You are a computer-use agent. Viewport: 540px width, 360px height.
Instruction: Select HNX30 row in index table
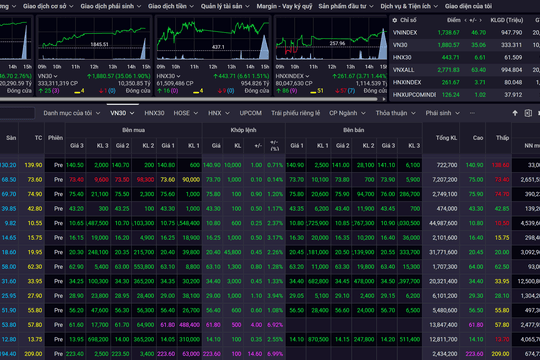(x=465, y=58)
